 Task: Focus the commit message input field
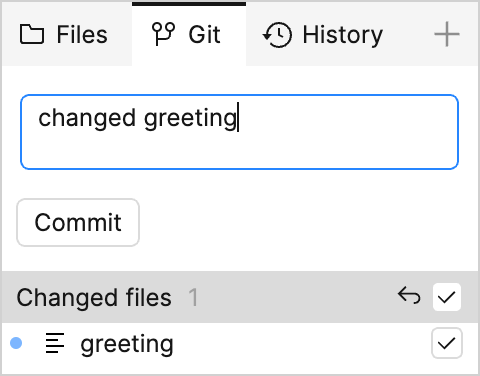tap(239, 132)
